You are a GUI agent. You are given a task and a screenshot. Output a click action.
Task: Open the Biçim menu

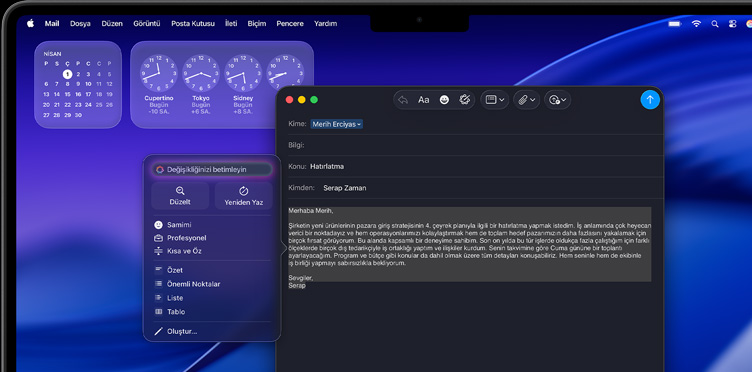pos(257,23)
